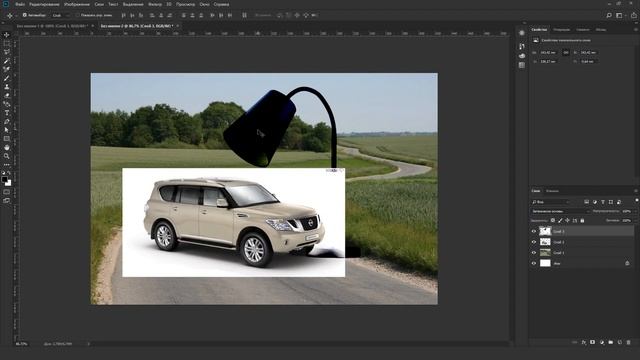The height and width of the screenshot is (360, 640).
Task: Filter layers by pixel layers
Action: coord(587,202)
